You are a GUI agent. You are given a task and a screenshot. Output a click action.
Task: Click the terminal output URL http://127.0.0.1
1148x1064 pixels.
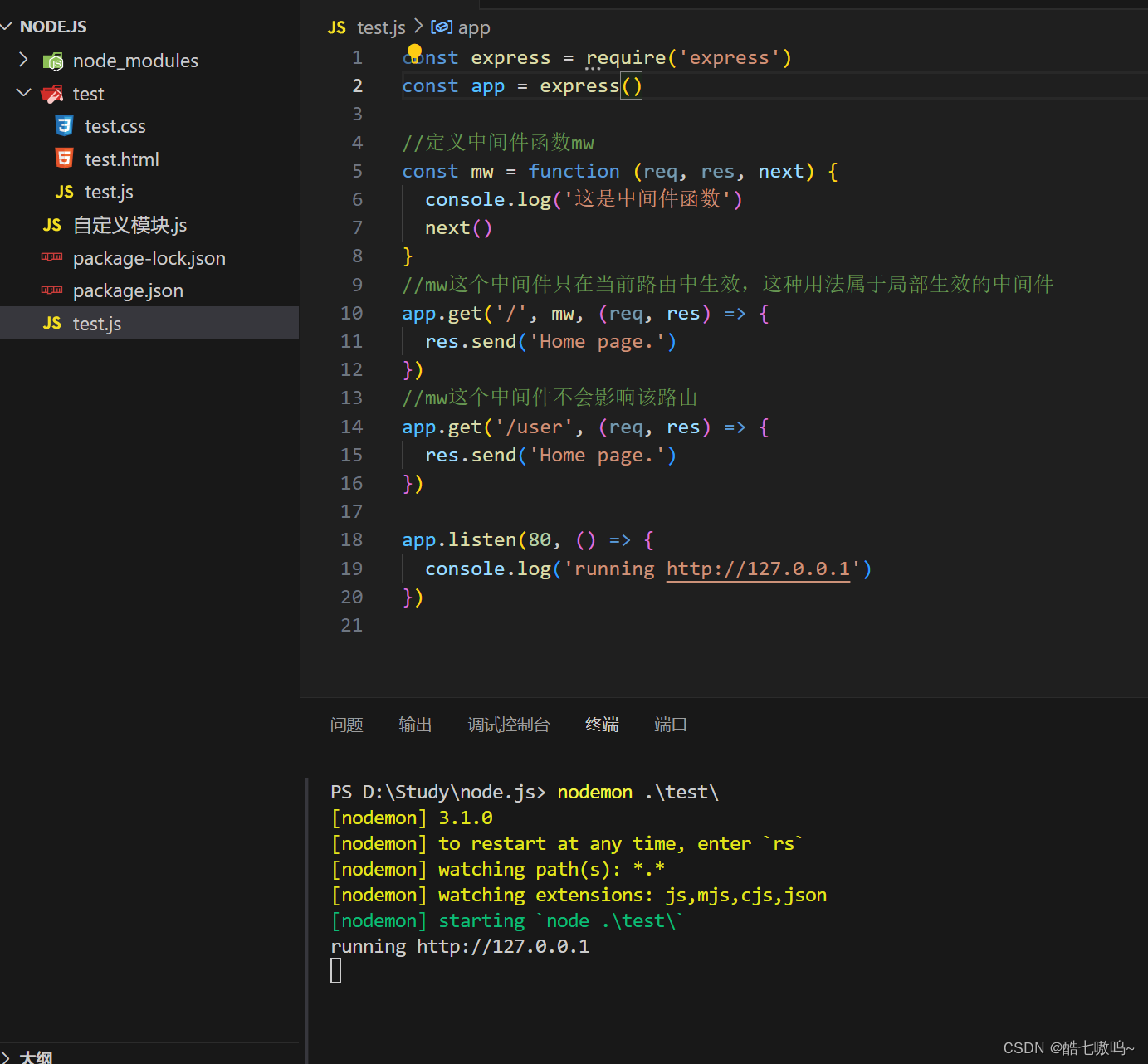click(x=503, y=946)
